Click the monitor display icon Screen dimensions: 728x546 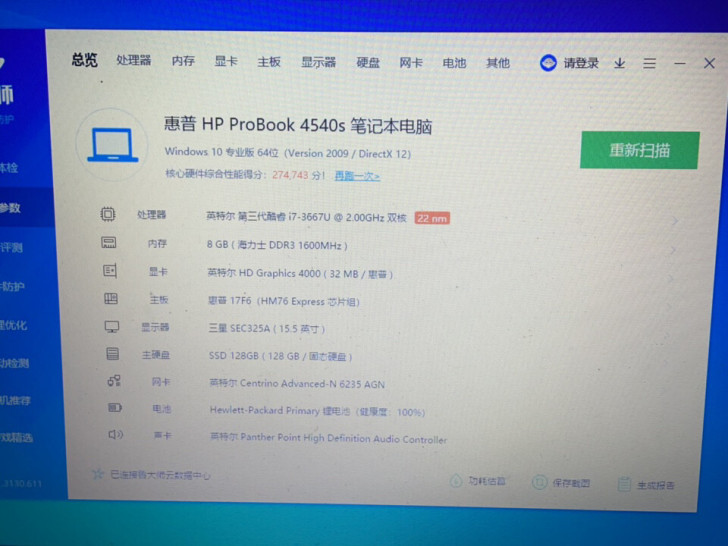(111, 327)
